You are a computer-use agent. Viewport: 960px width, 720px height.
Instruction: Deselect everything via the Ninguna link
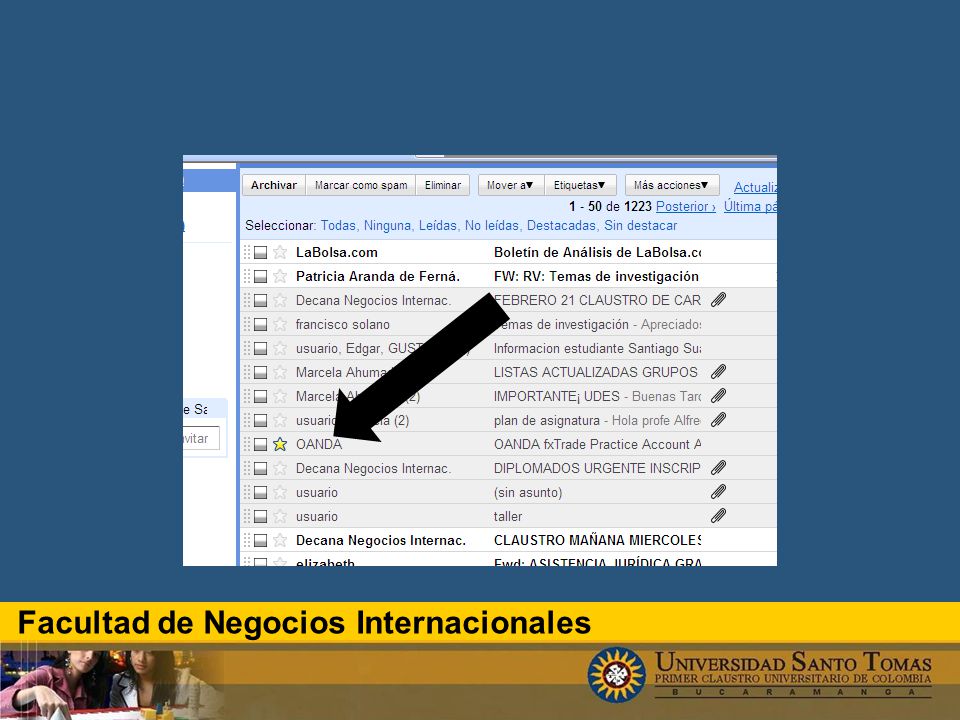click(x=388, y=225)
